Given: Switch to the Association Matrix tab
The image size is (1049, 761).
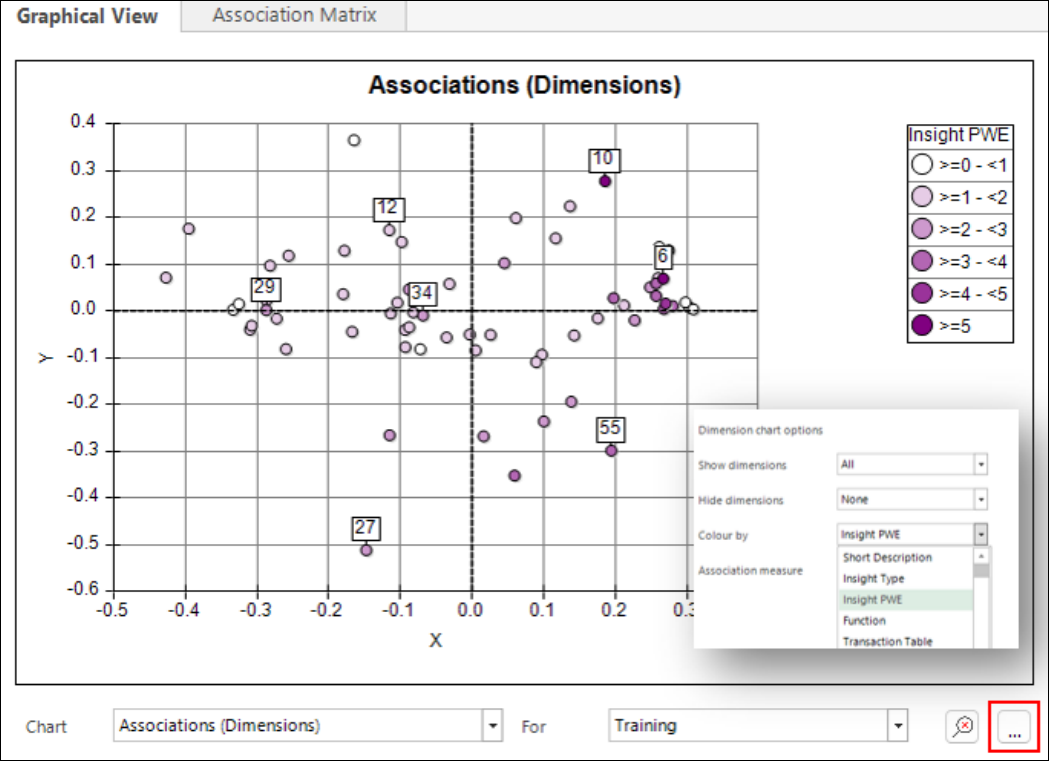Looking at the screenshot, I should [294, 15].
